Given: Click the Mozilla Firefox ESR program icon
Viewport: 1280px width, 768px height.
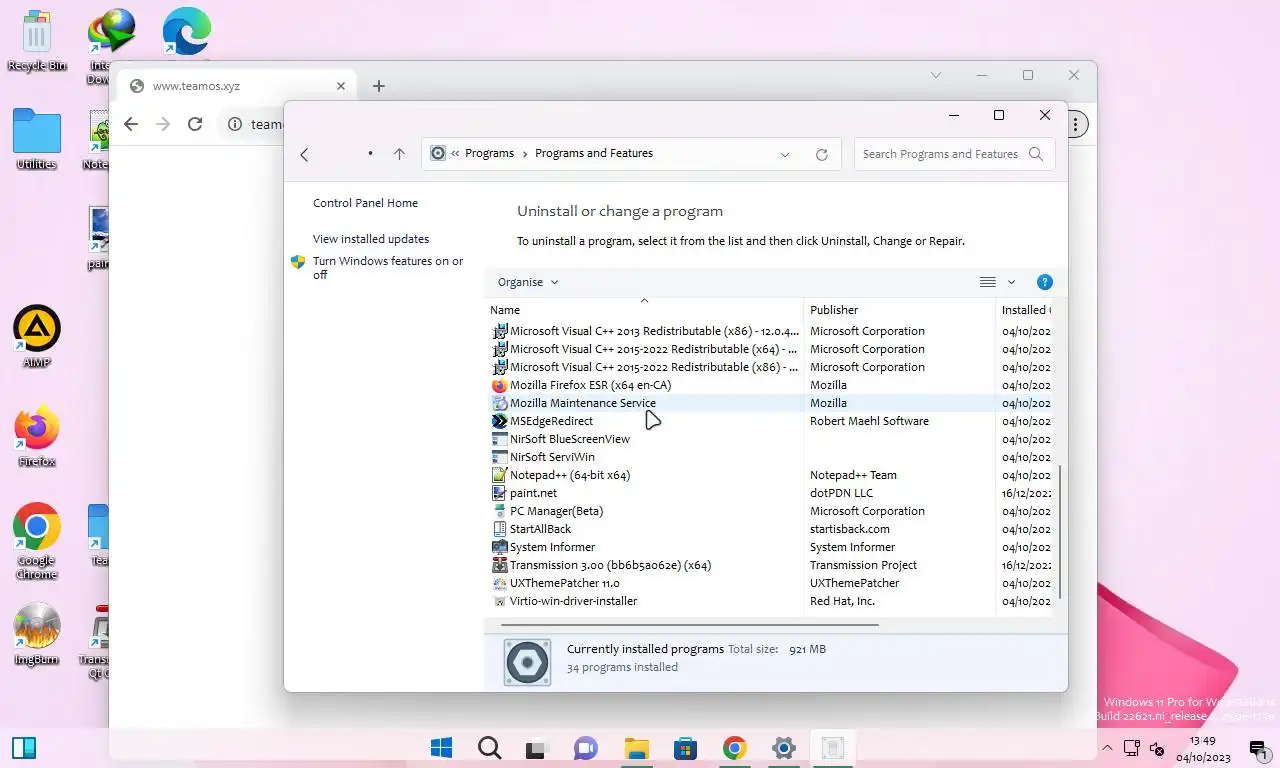Looking at the screenshot, I should (x=500, y=385).
